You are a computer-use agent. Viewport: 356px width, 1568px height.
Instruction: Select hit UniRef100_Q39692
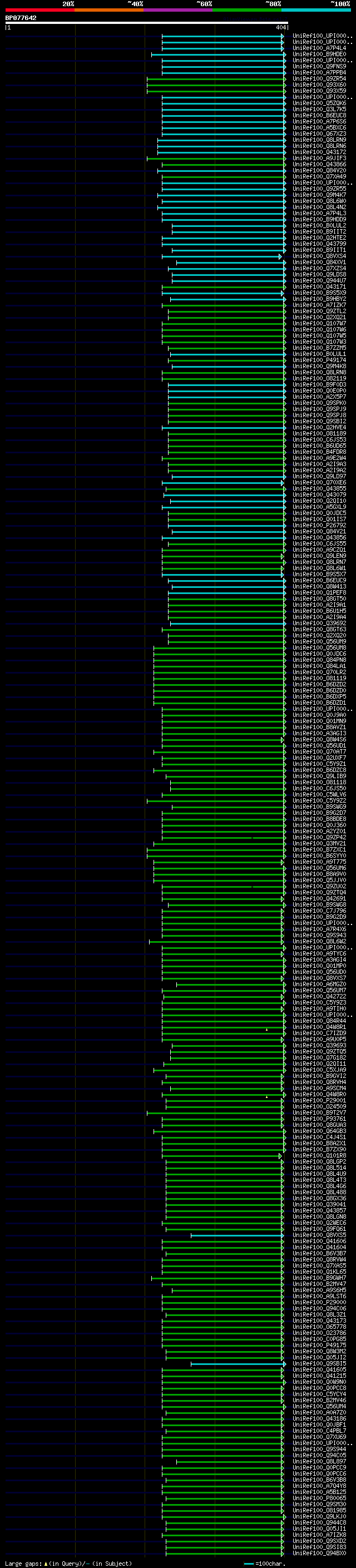click(319, 623)
